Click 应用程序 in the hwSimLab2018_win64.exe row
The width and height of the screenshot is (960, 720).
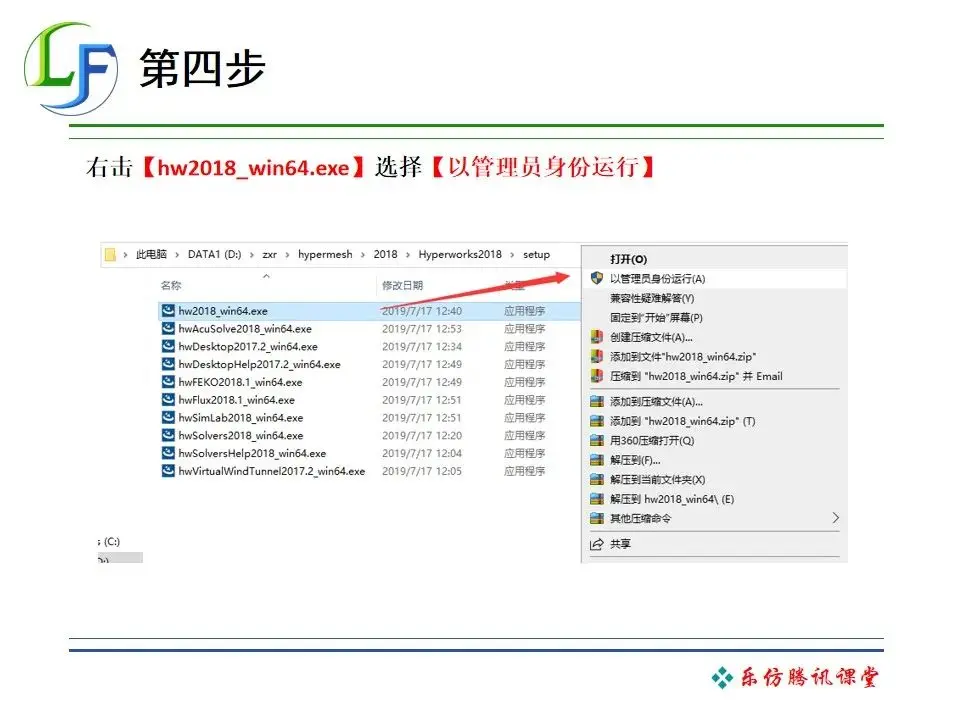pyautogui.click(x=525, y=418)
